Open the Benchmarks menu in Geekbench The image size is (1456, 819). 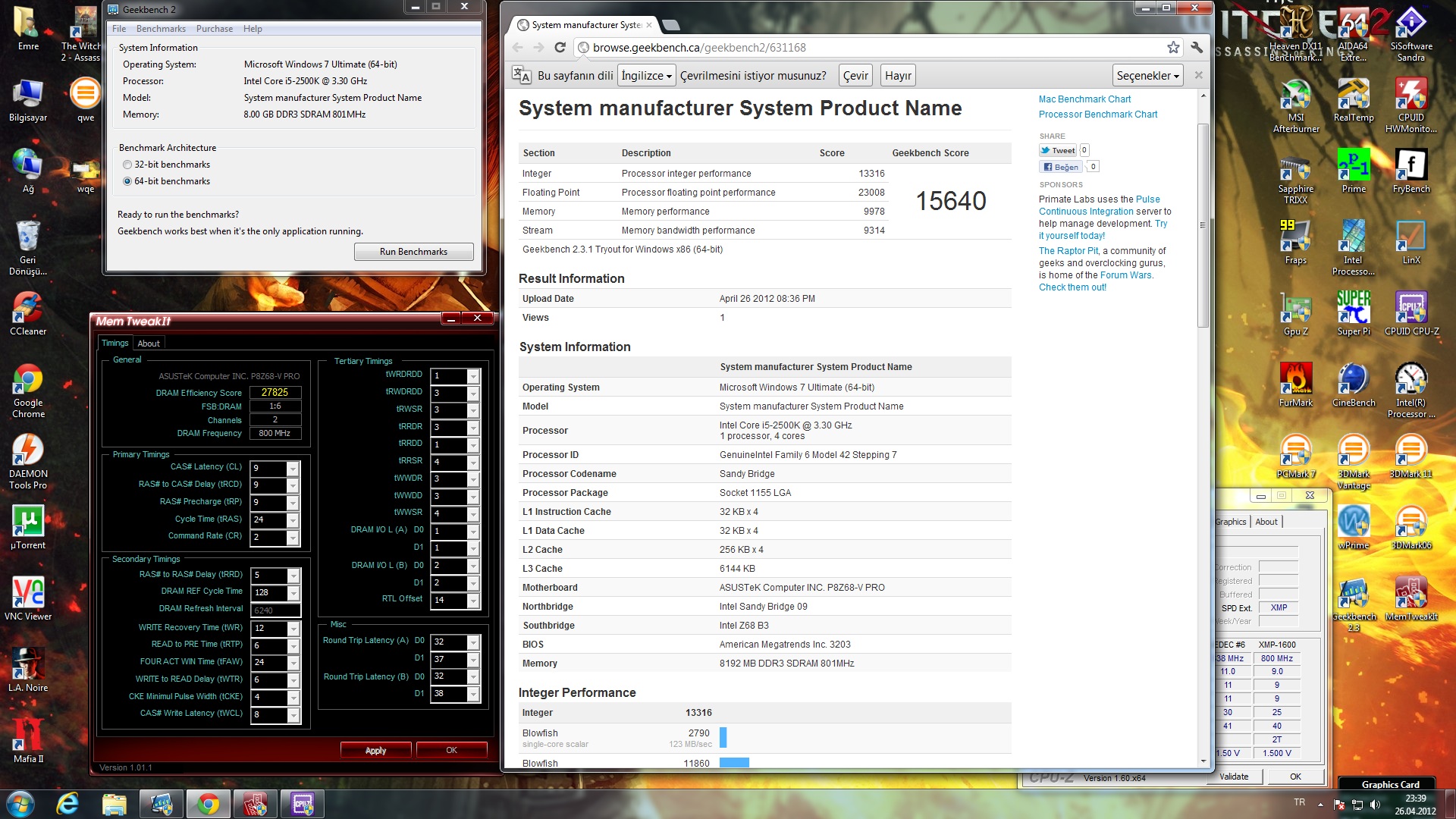click(161, 29)
